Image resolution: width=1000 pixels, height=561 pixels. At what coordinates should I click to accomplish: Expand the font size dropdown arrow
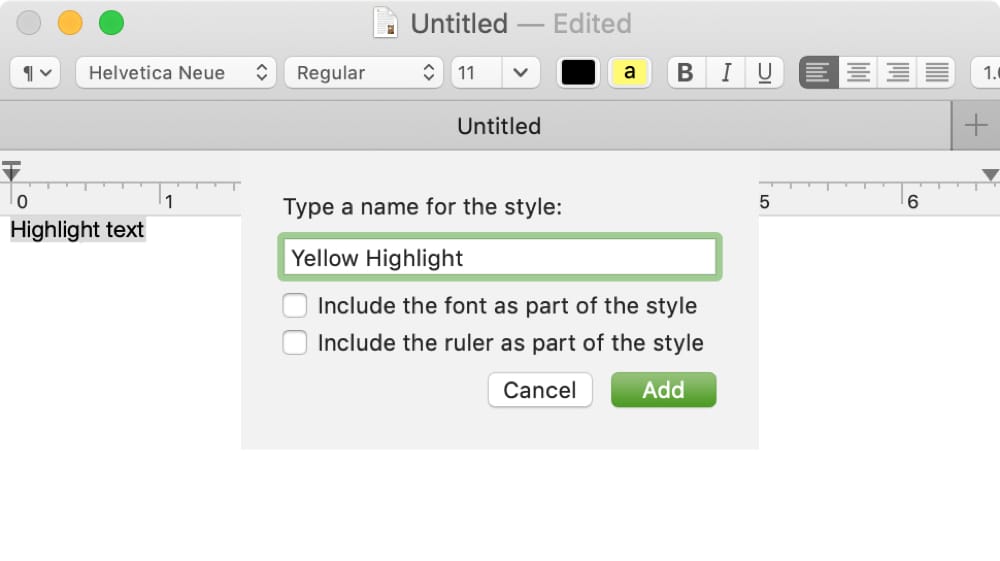tap(521, 73)
